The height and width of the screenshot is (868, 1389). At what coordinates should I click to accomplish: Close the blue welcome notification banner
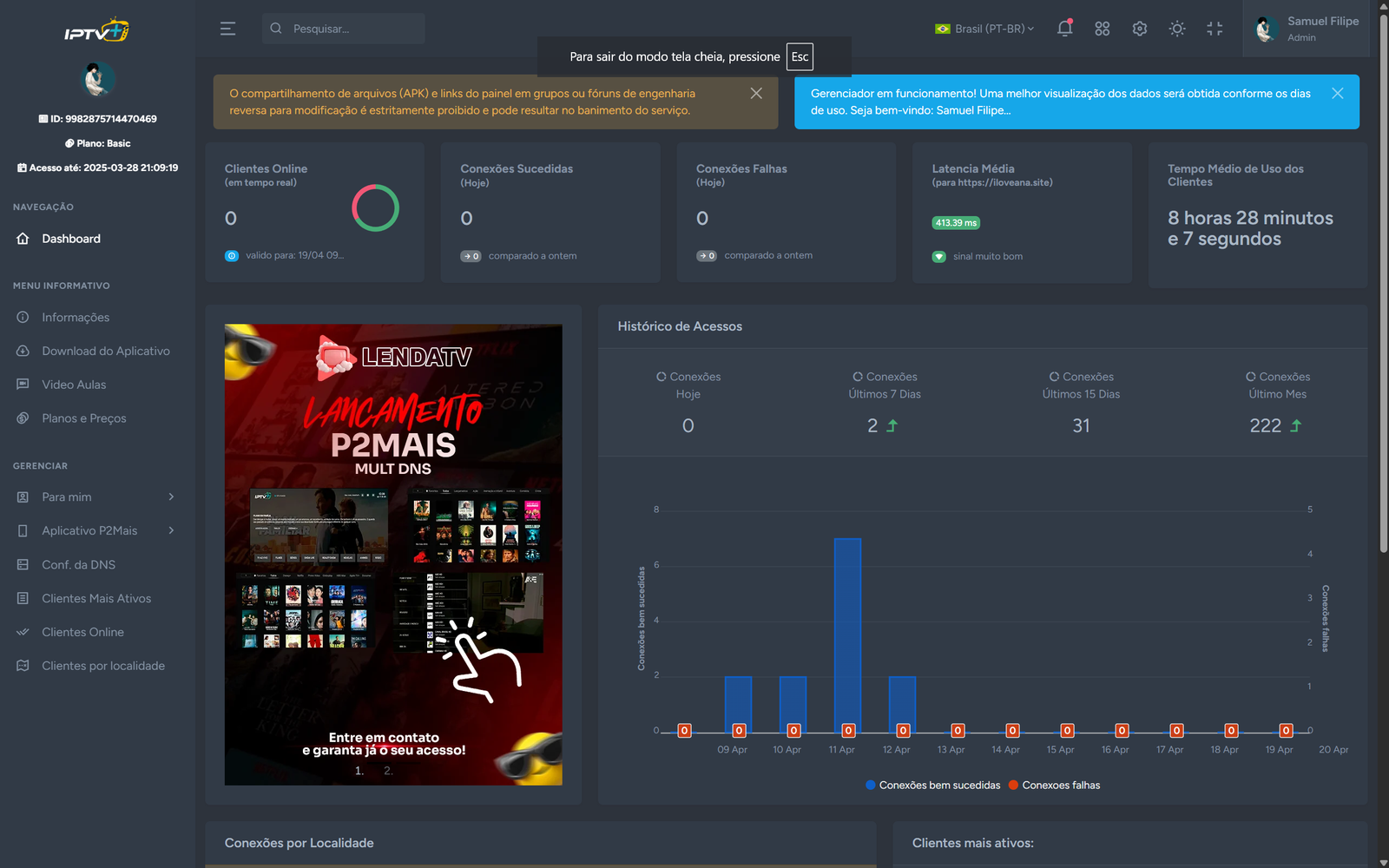tap(1338, 93)
